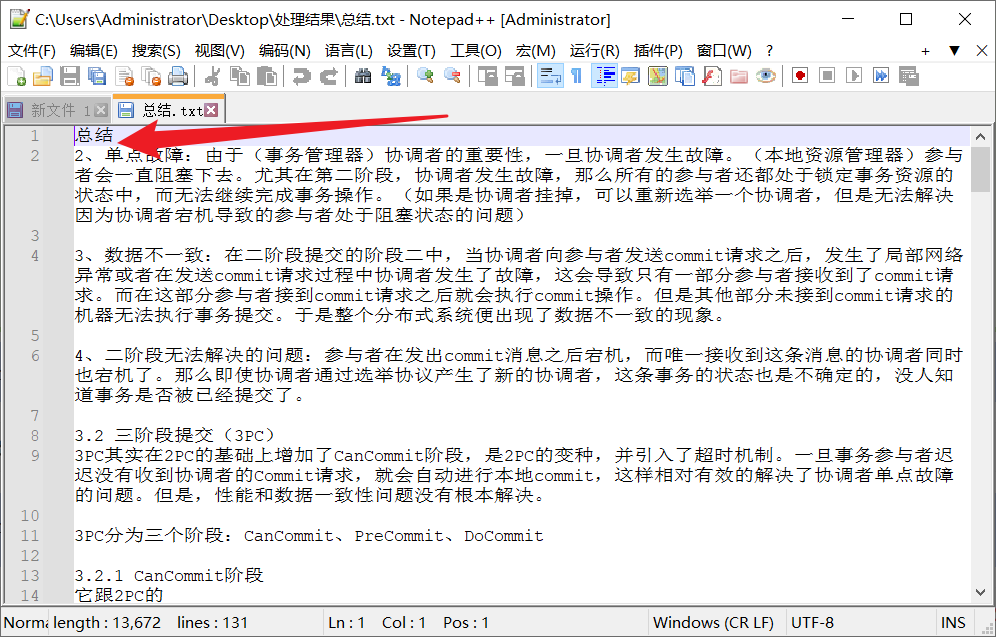Open the 工具(O) menu
This screenshot has height=637, width=996.
(x=476, y=51)
